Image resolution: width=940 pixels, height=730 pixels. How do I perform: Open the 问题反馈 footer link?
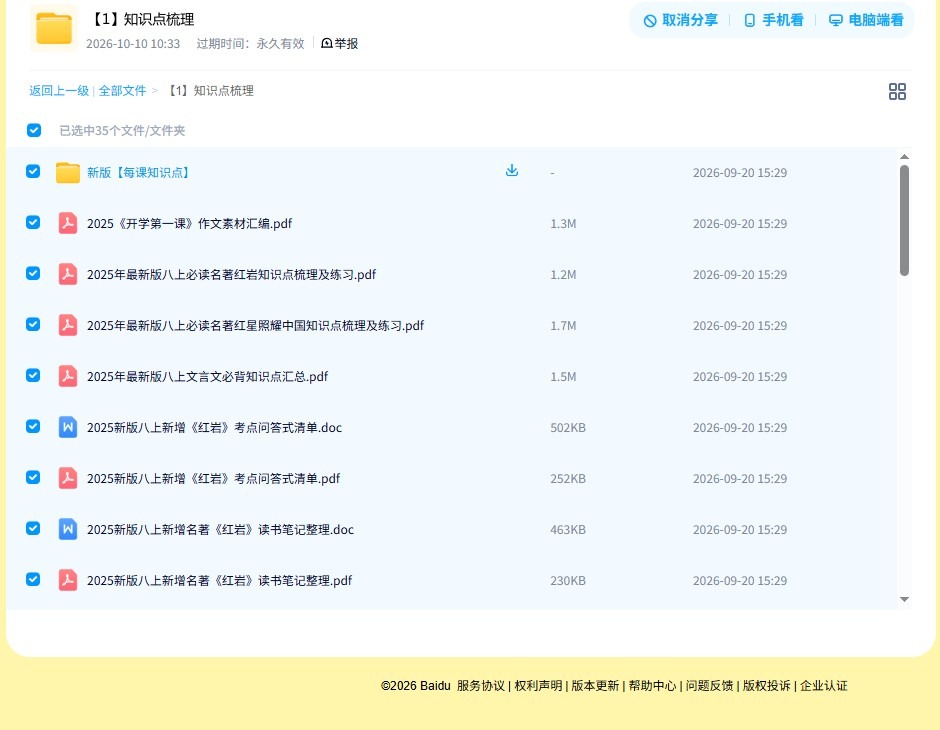pos(709,686)
